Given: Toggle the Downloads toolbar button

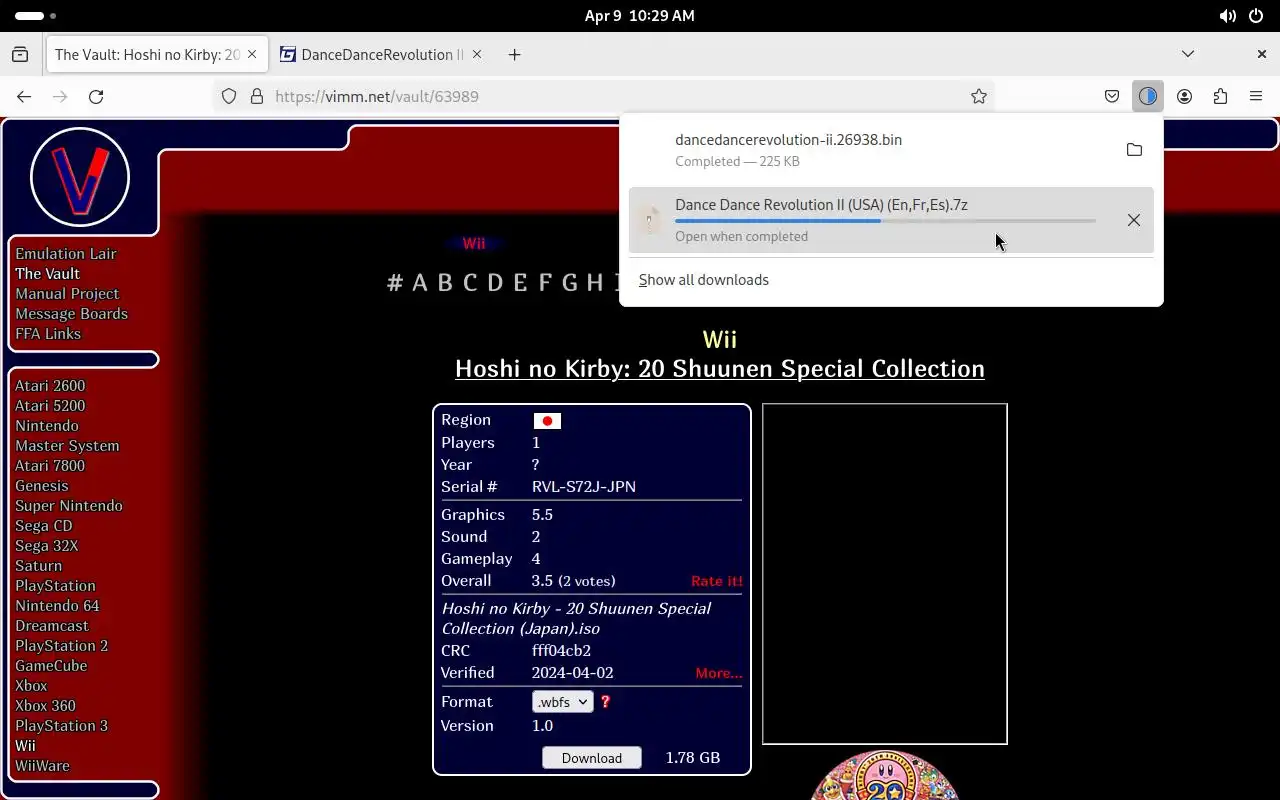Looking at the screenshot, I should pos(1148,97).
